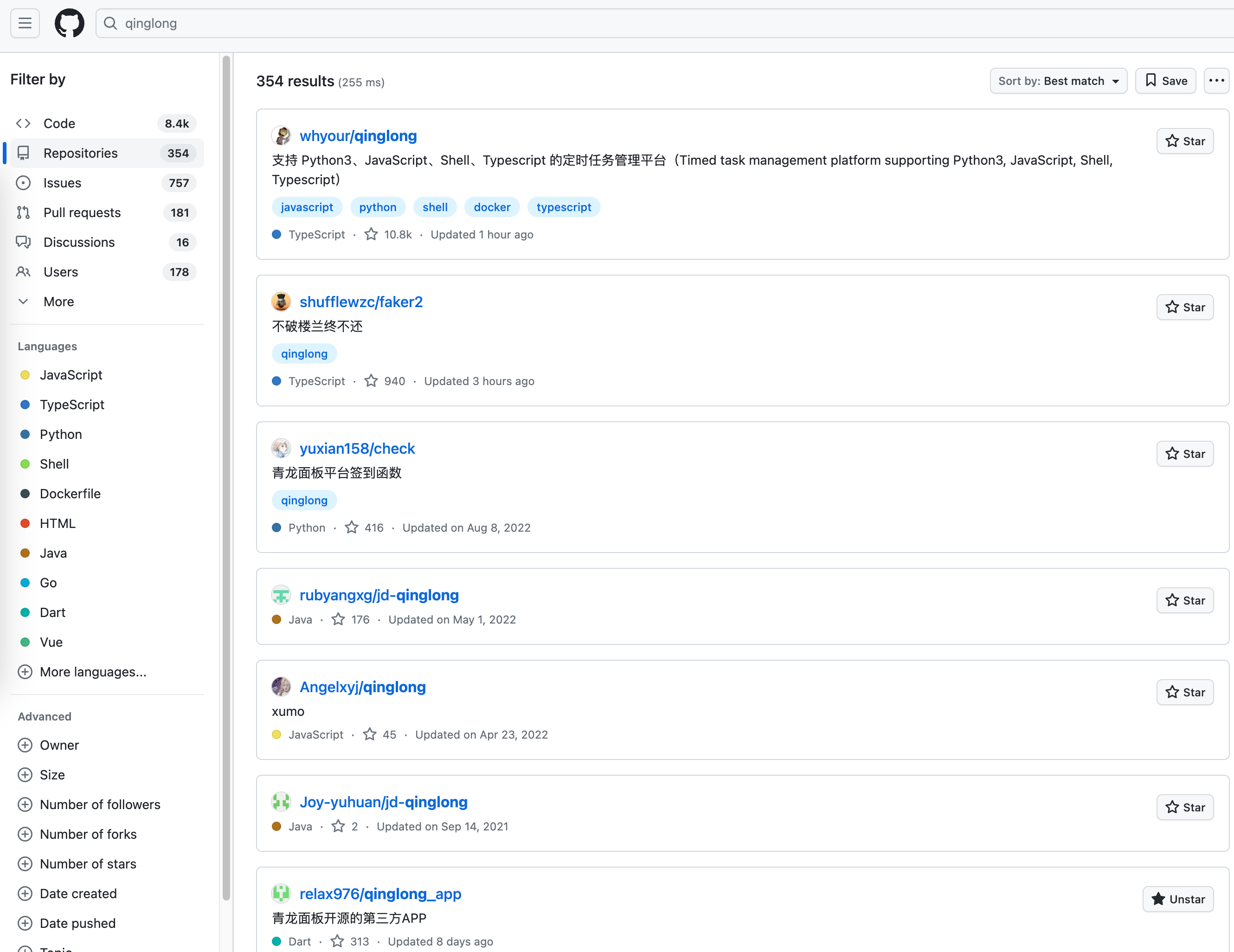Image resolution: width=1234 pixels, height=952 pixels.
Task: Click the three-dots options menu icon
Action: [x=1216, y=81]
